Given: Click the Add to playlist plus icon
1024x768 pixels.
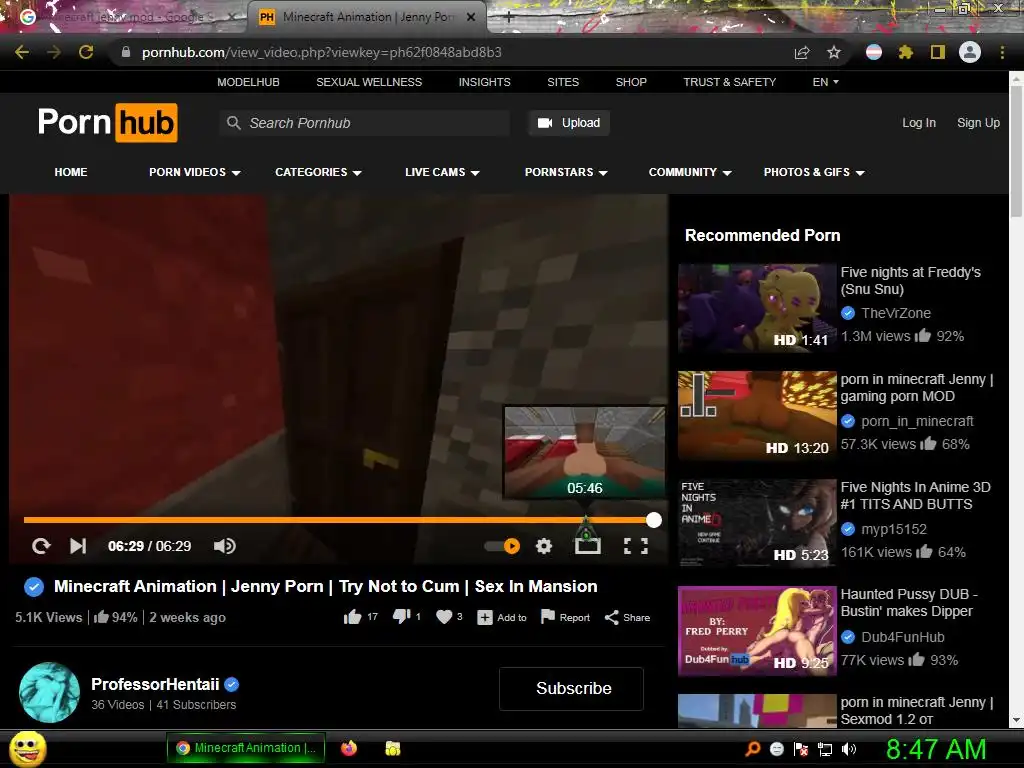Looking at the screenshot, I should pyautogui.click(x=485, y=617).
